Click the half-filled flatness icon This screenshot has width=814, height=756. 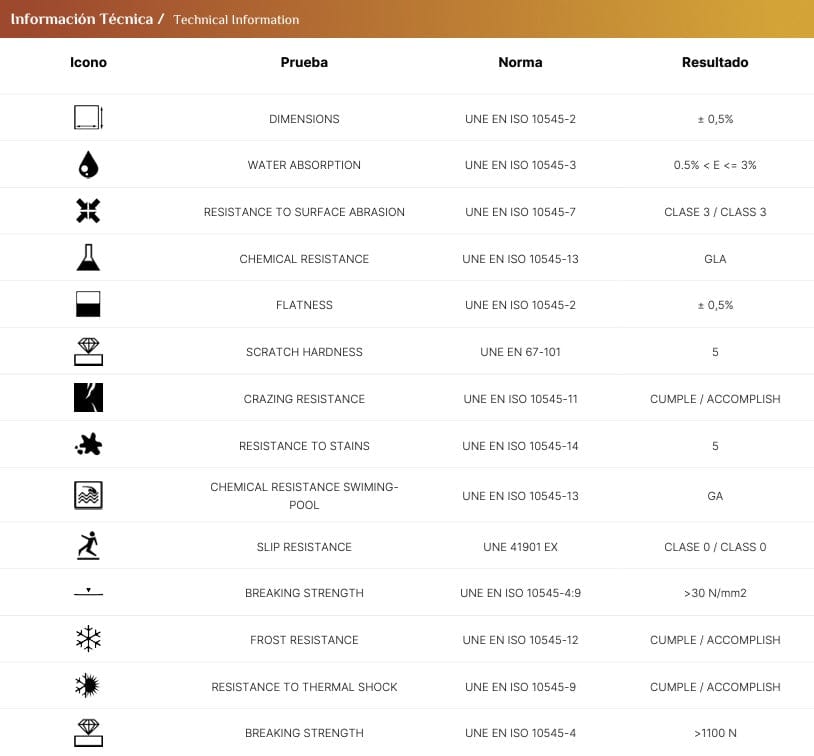[x=88, y=305]
